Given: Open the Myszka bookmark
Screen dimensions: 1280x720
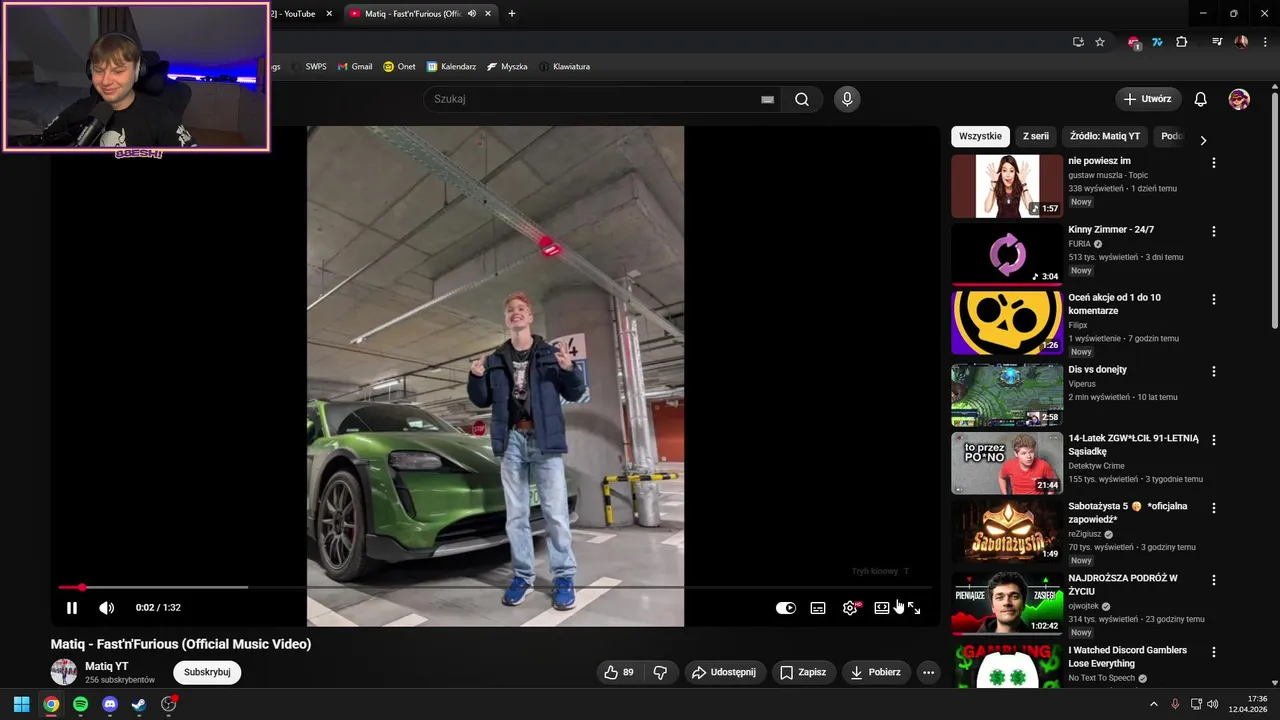Looking at the screenshot, I should 507,67.
